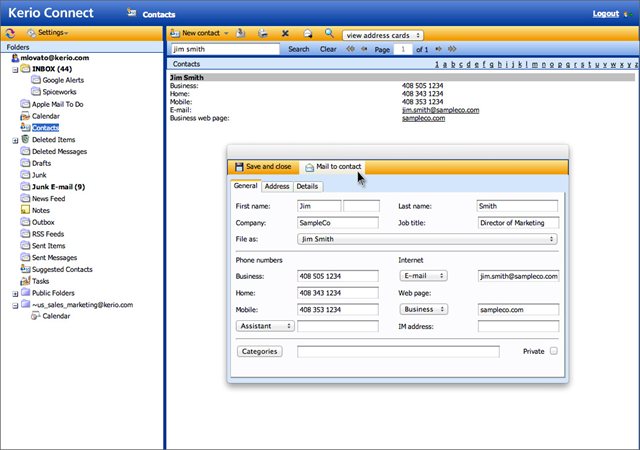Jump to contacts starting with letter m
640x450 pixels.
(x=534, y=65)
